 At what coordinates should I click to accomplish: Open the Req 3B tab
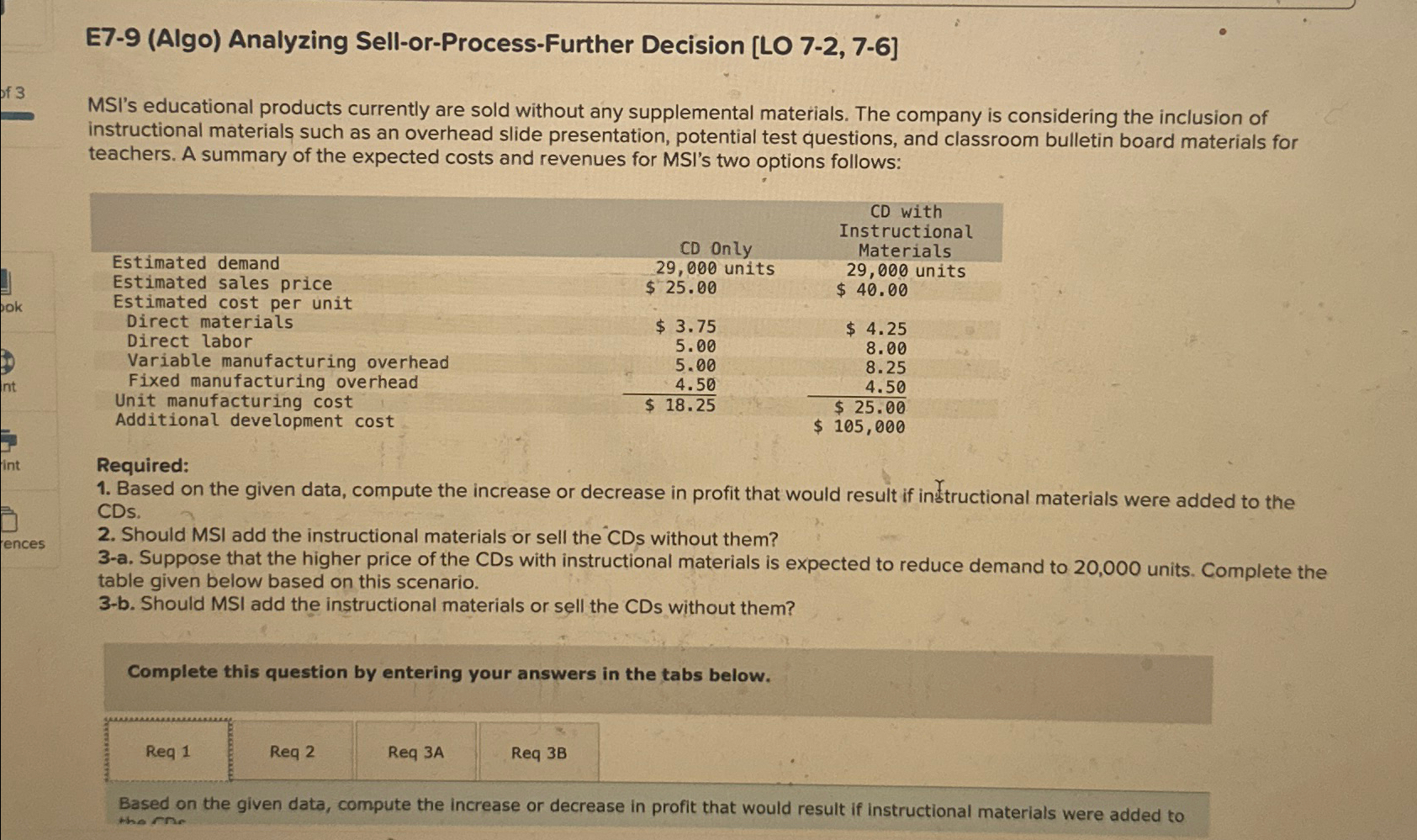coord(538,751)
